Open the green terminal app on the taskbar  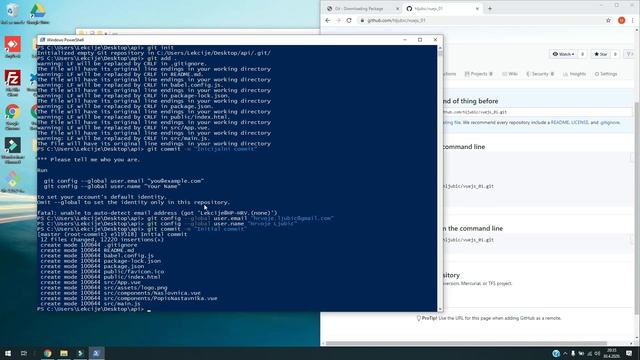tap(80, 353)
